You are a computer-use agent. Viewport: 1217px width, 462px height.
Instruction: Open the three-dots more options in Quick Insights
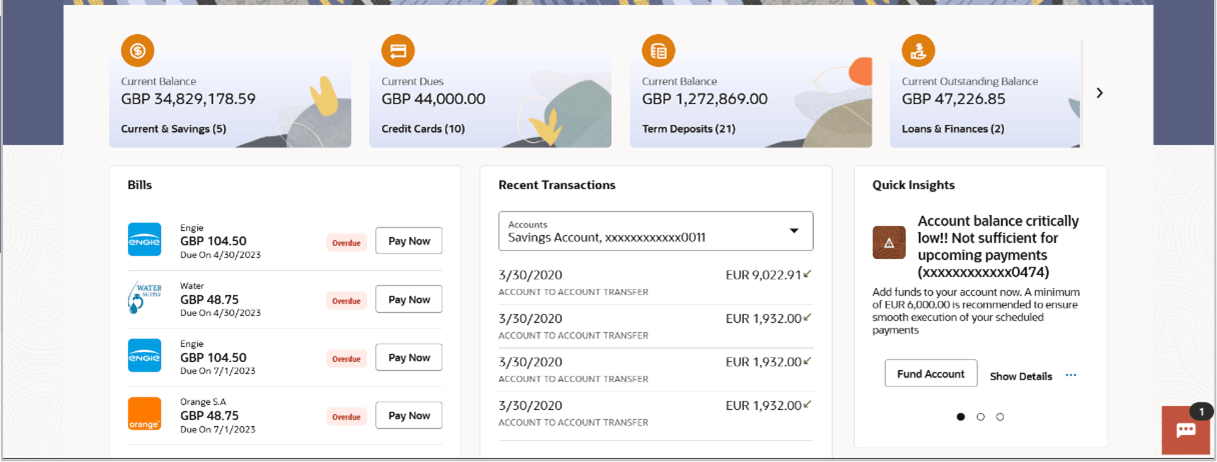pyautogui.click(x=1071, y=376)
